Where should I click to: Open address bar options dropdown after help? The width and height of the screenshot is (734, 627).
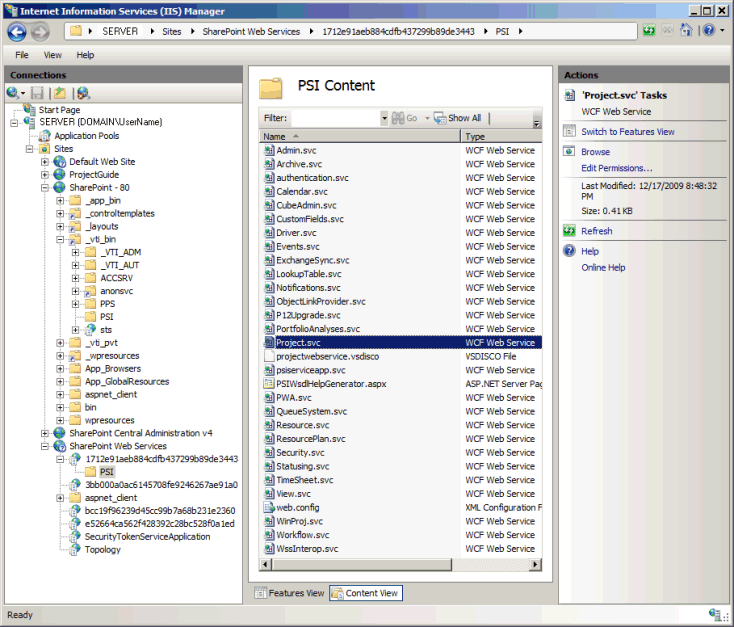click(x=722, y=30)
